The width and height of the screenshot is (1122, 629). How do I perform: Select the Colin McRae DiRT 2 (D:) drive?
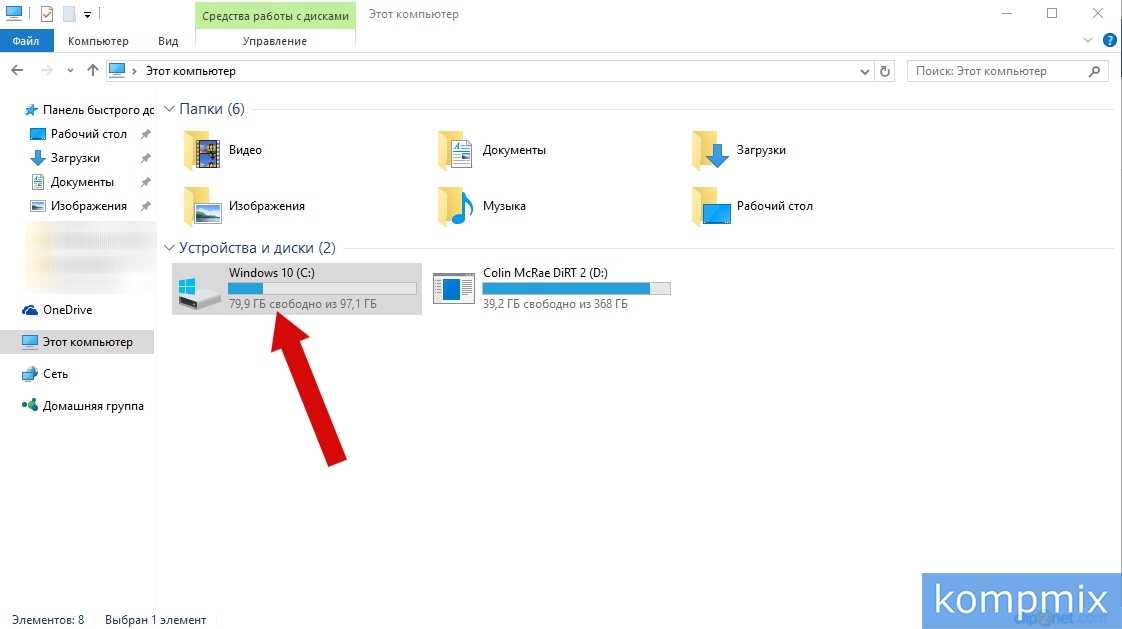tap(552, 288)
